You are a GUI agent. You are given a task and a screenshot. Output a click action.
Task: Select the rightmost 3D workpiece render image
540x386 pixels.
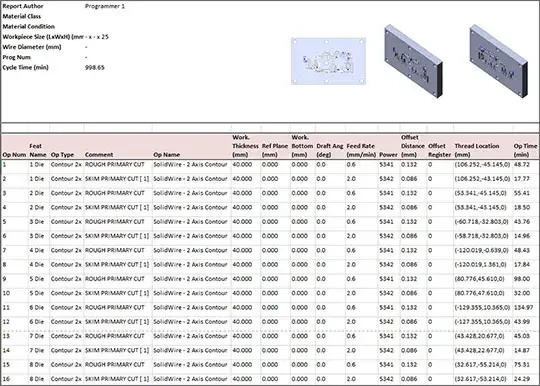pos(498,61)
